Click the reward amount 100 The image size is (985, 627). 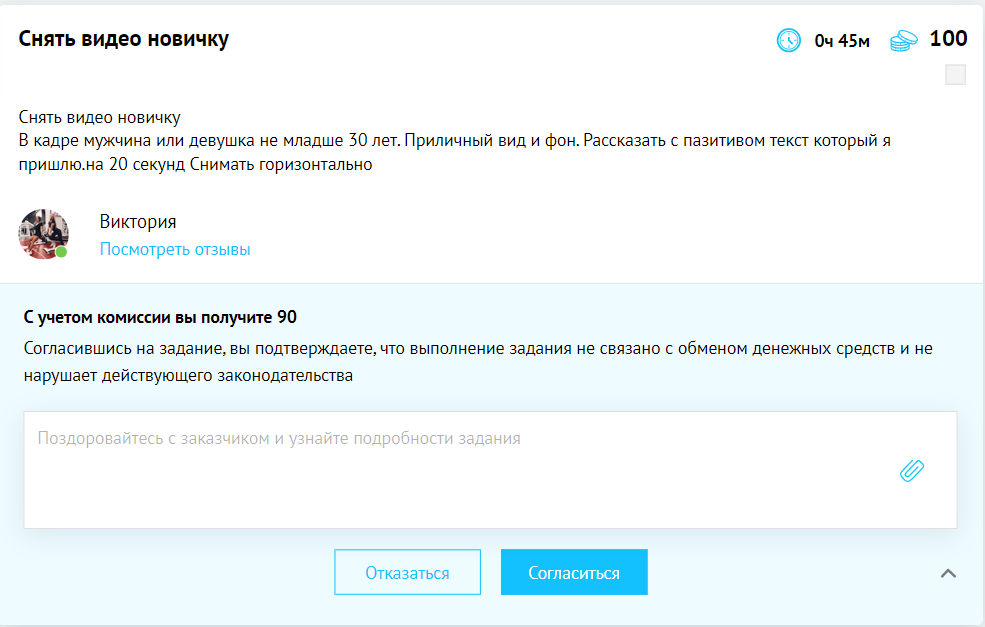[x=948, y=38]
